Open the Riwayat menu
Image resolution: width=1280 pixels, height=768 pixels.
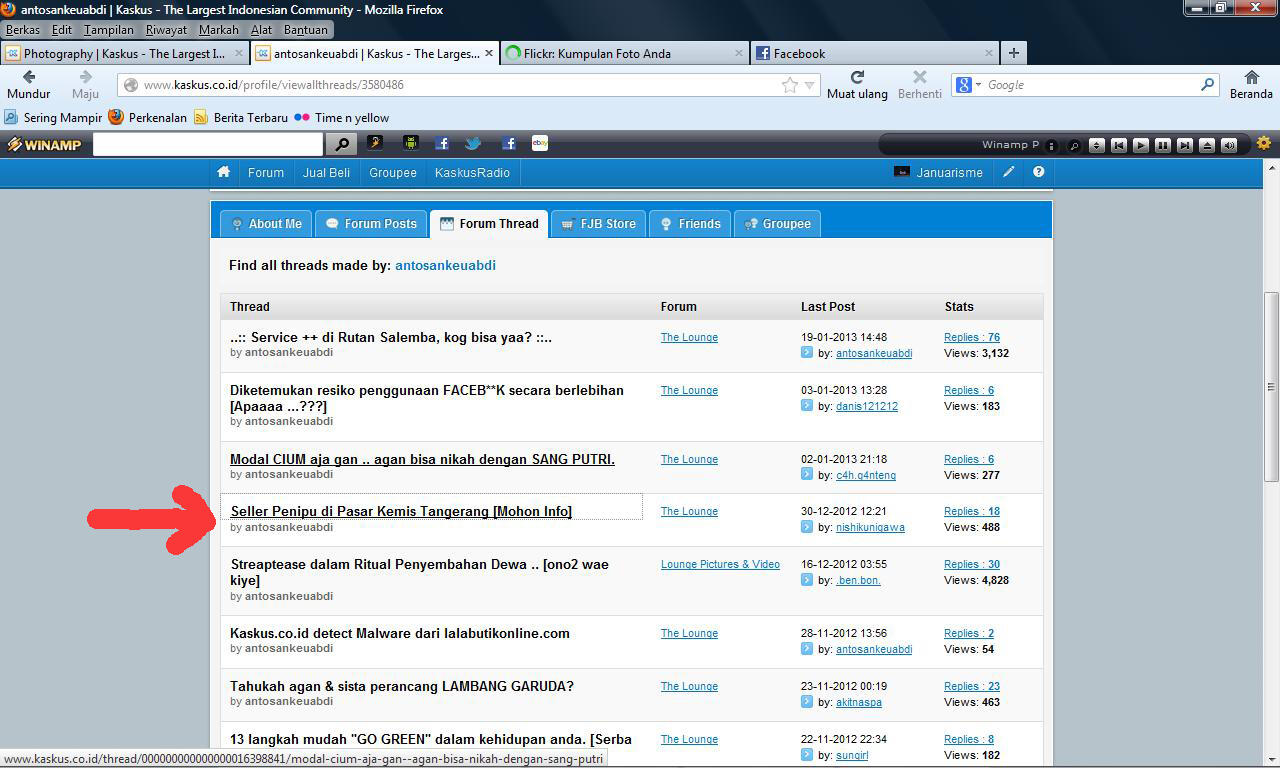tap(166, 30)
